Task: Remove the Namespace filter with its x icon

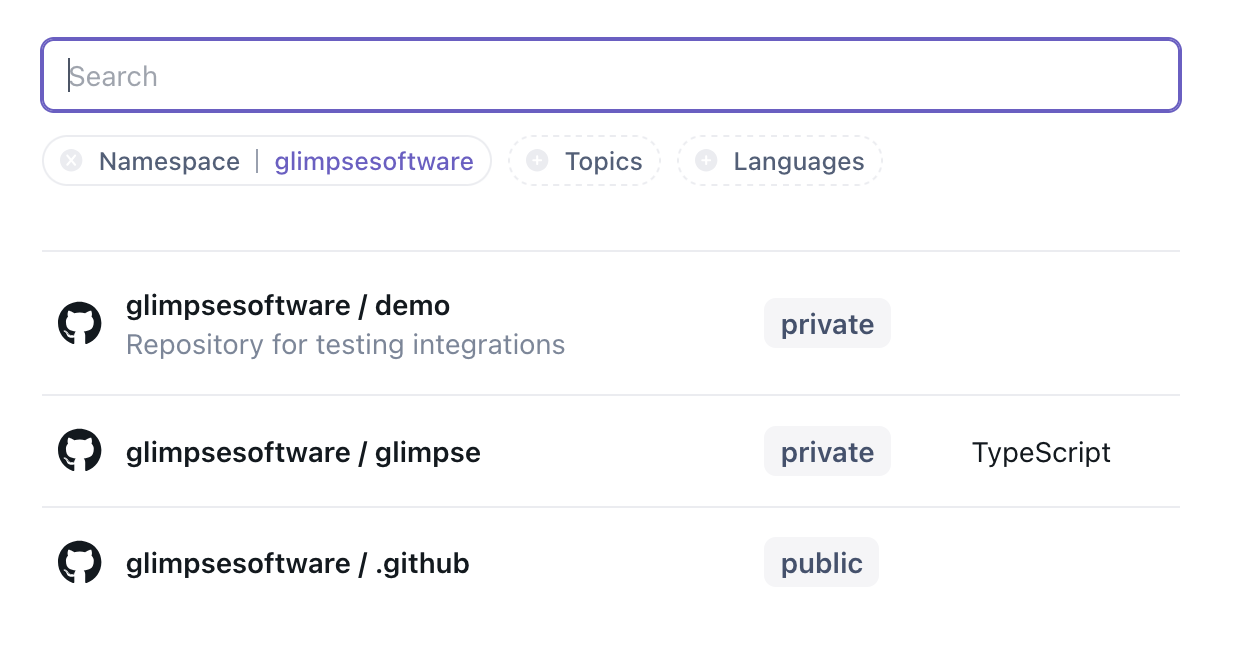Action: pos(71,161)
